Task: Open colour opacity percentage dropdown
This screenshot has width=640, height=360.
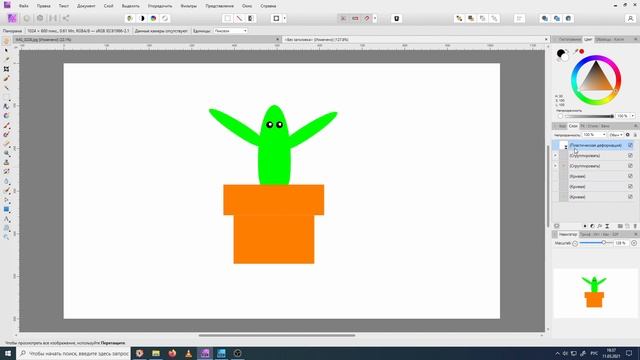Action: tap(632, 116)
